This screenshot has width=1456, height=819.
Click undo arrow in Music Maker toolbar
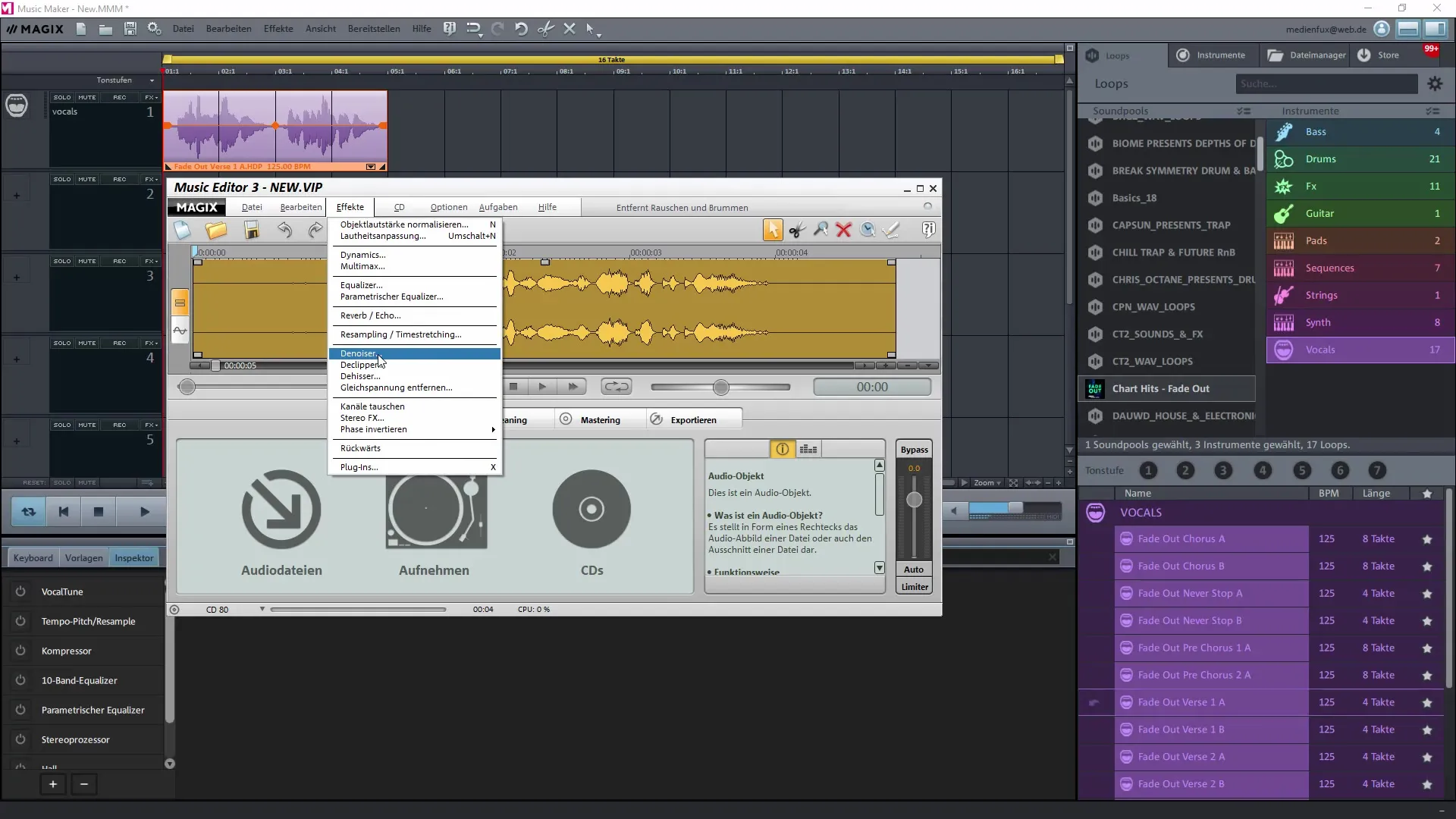521,29
